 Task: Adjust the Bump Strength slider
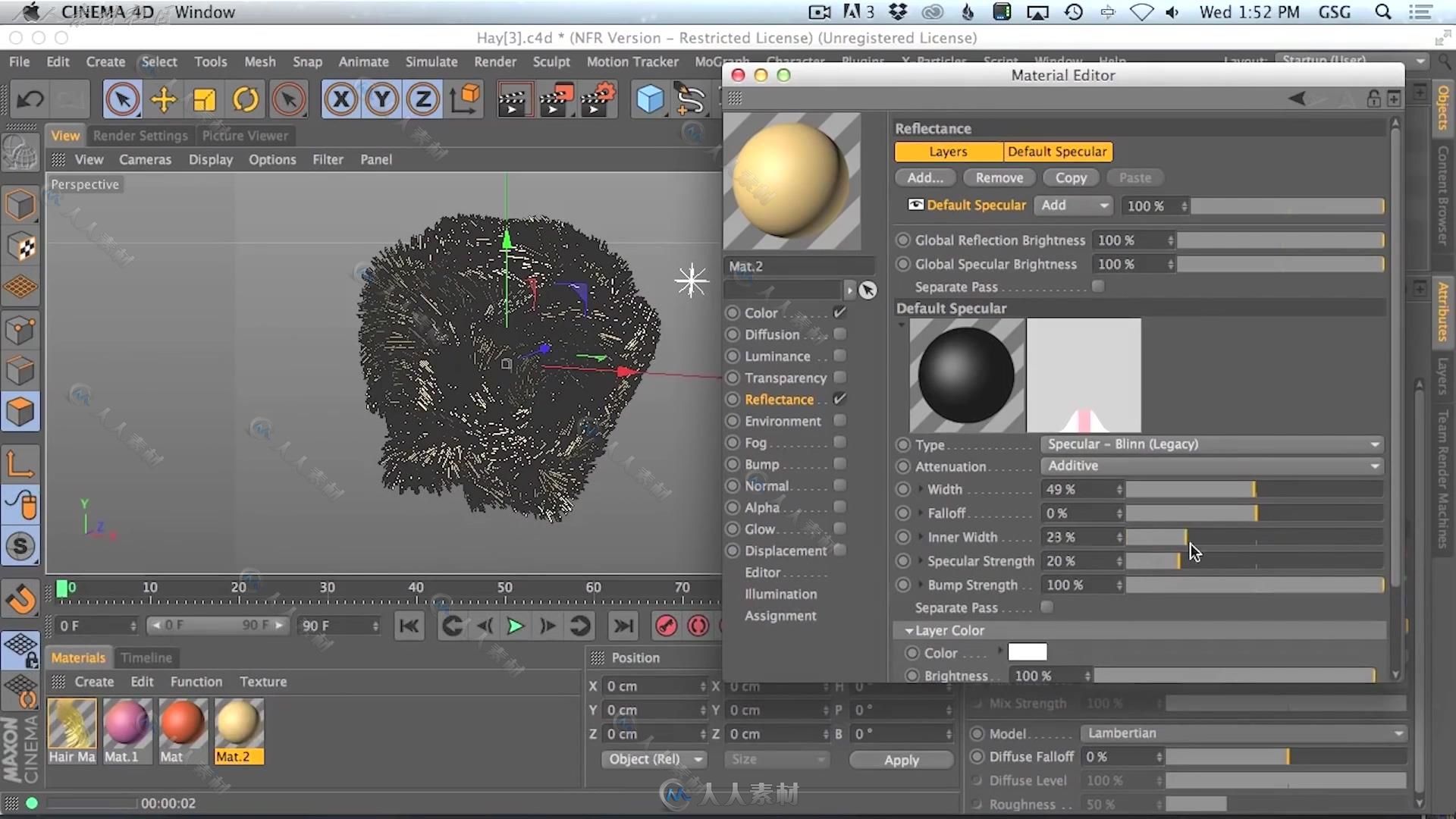pos(1254,585)
